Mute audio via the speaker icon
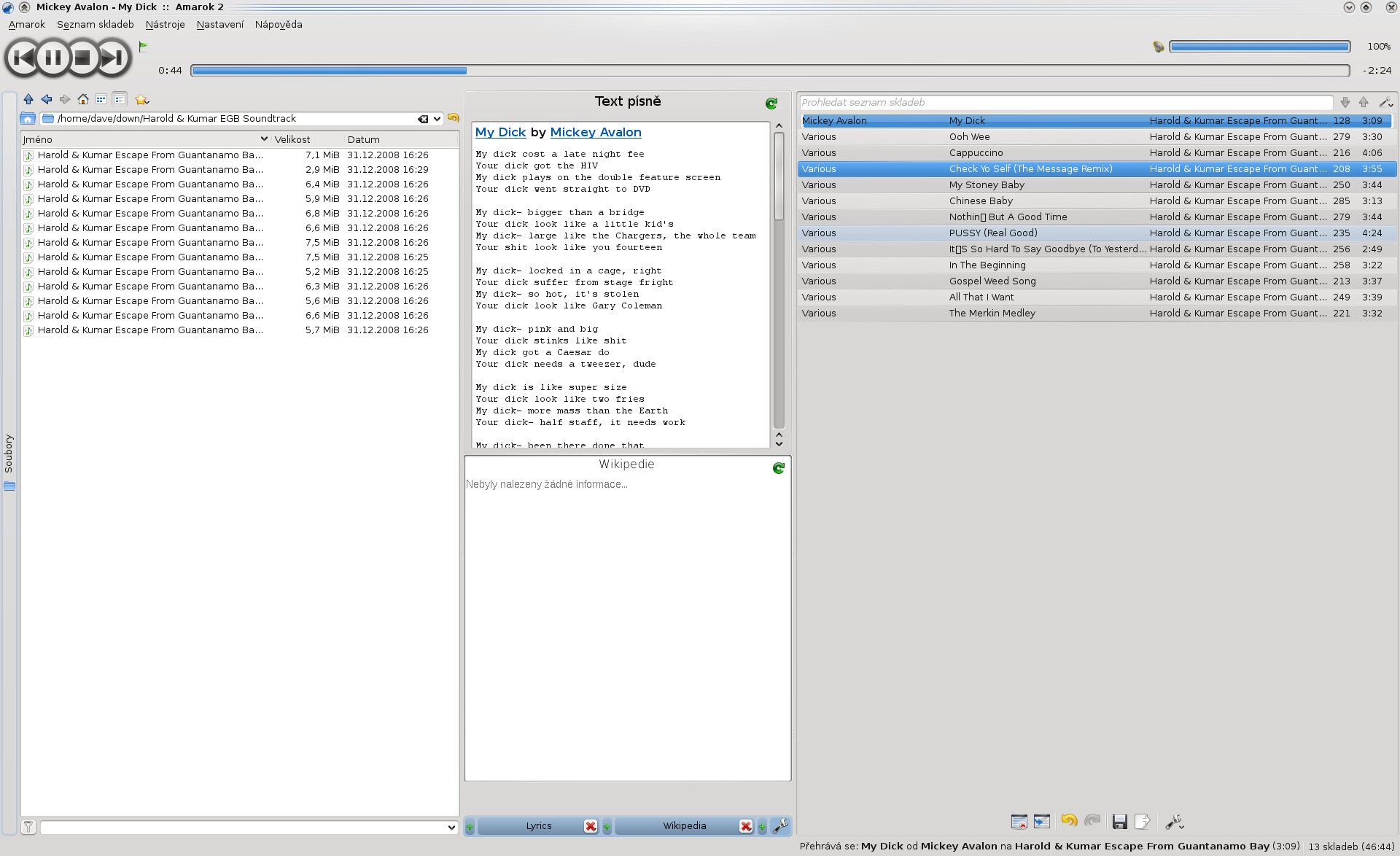This screenshot has height=856, width=1400. [x=1158, y=47]
